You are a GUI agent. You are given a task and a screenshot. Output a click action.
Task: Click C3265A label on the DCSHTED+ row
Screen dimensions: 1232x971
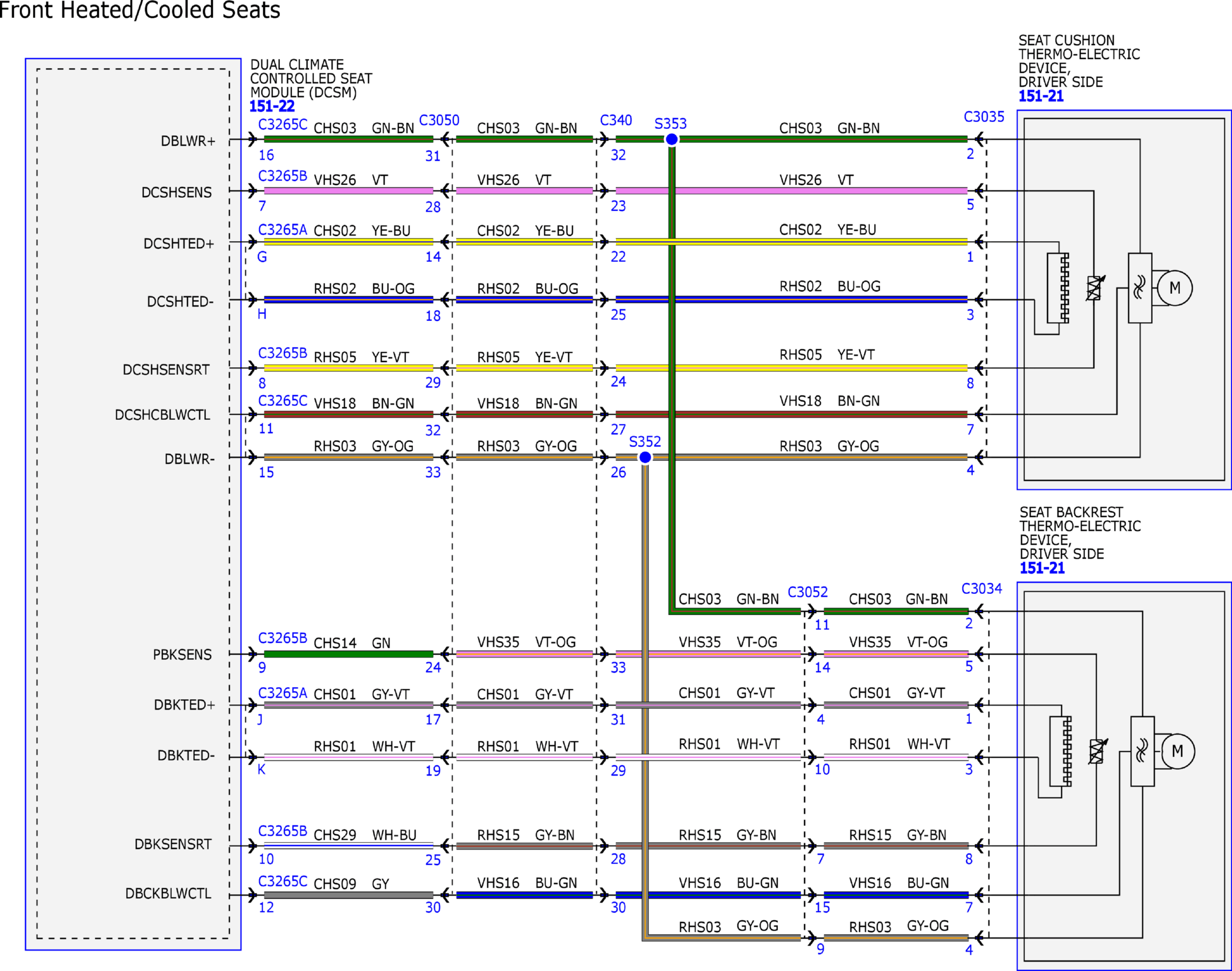point(282,230)
